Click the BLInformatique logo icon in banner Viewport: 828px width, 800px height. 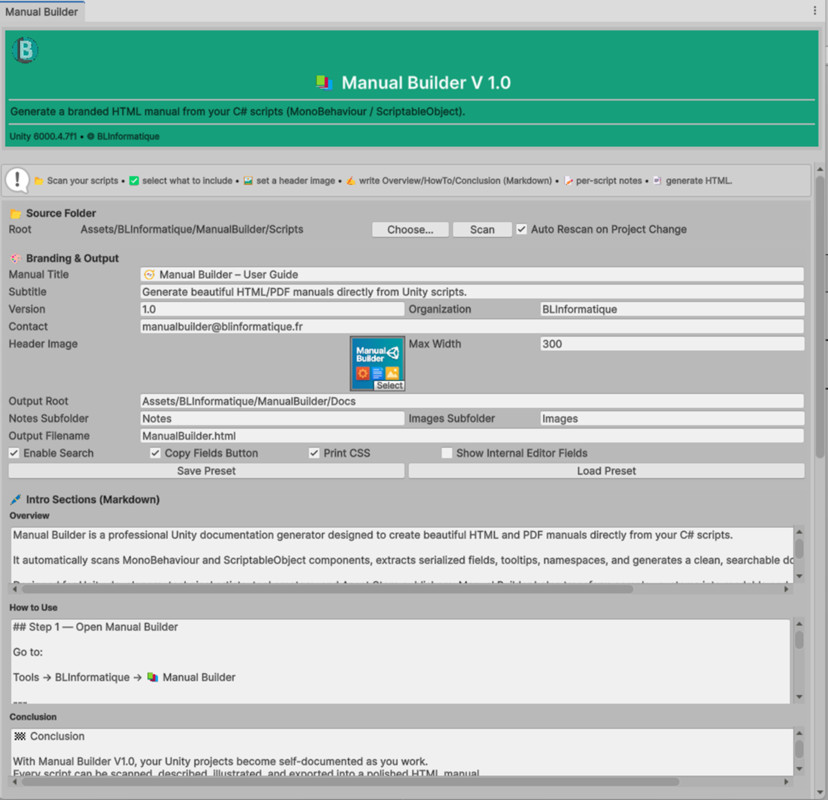click(x=25, y=50)
